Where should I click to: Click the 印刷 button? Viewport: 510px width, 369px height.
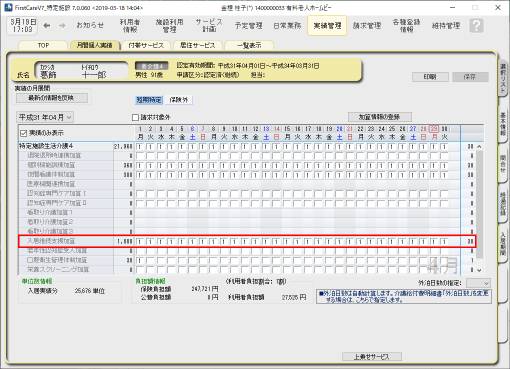[x=430, y=77]
